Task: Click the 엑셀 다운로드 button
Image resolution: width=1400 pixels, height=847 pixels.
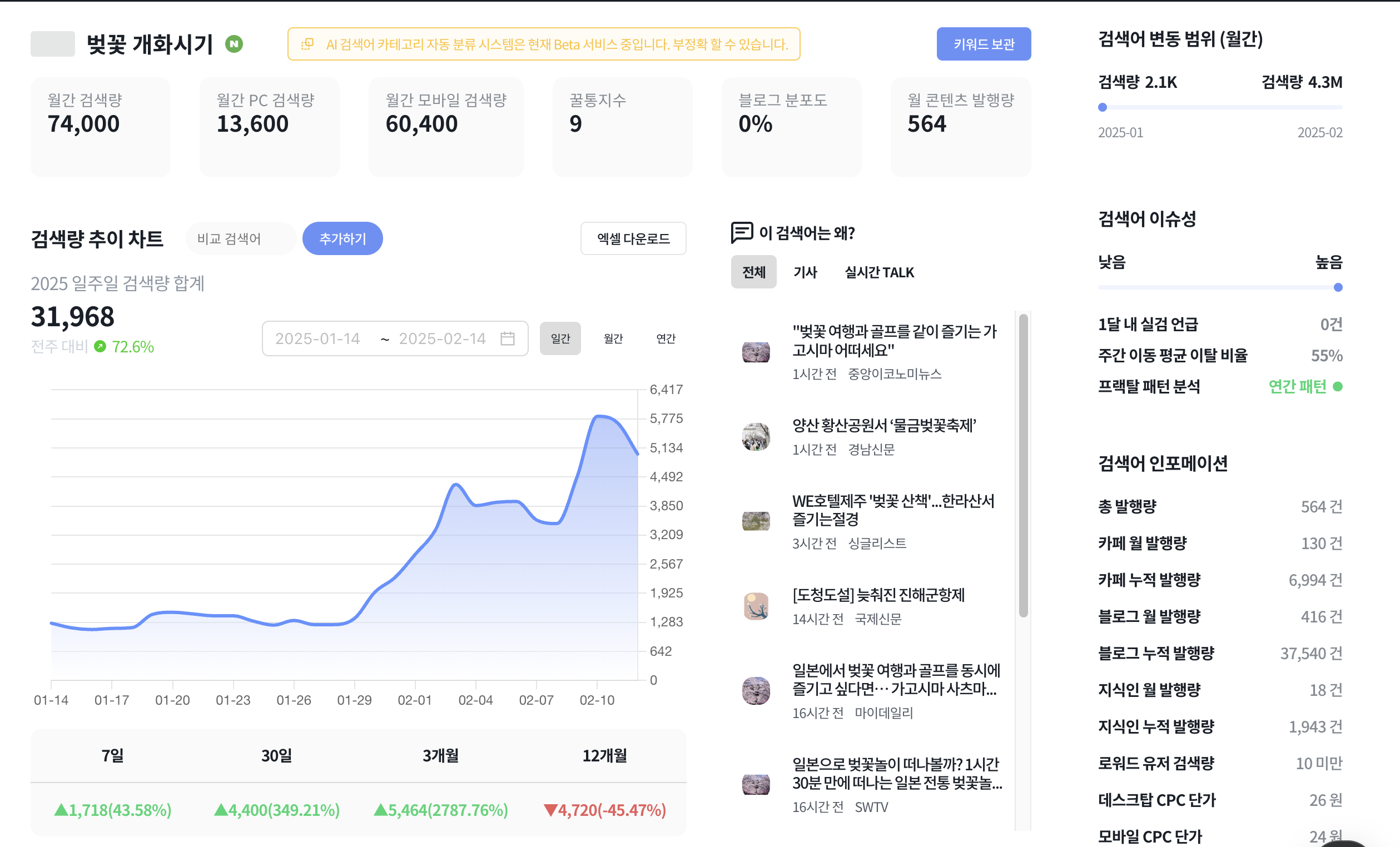Action: [x=633, y=238]
